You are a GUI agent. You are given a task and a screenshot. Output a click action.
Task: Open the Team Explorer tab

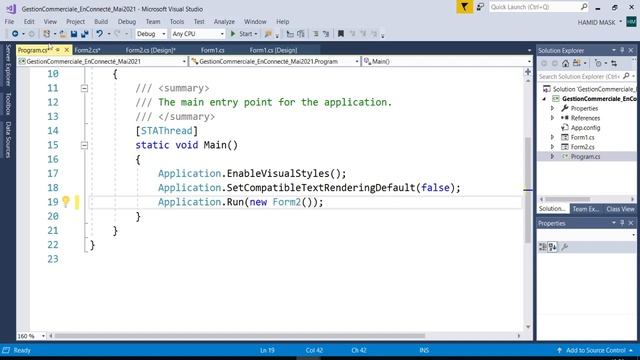(x=586, y=209)
